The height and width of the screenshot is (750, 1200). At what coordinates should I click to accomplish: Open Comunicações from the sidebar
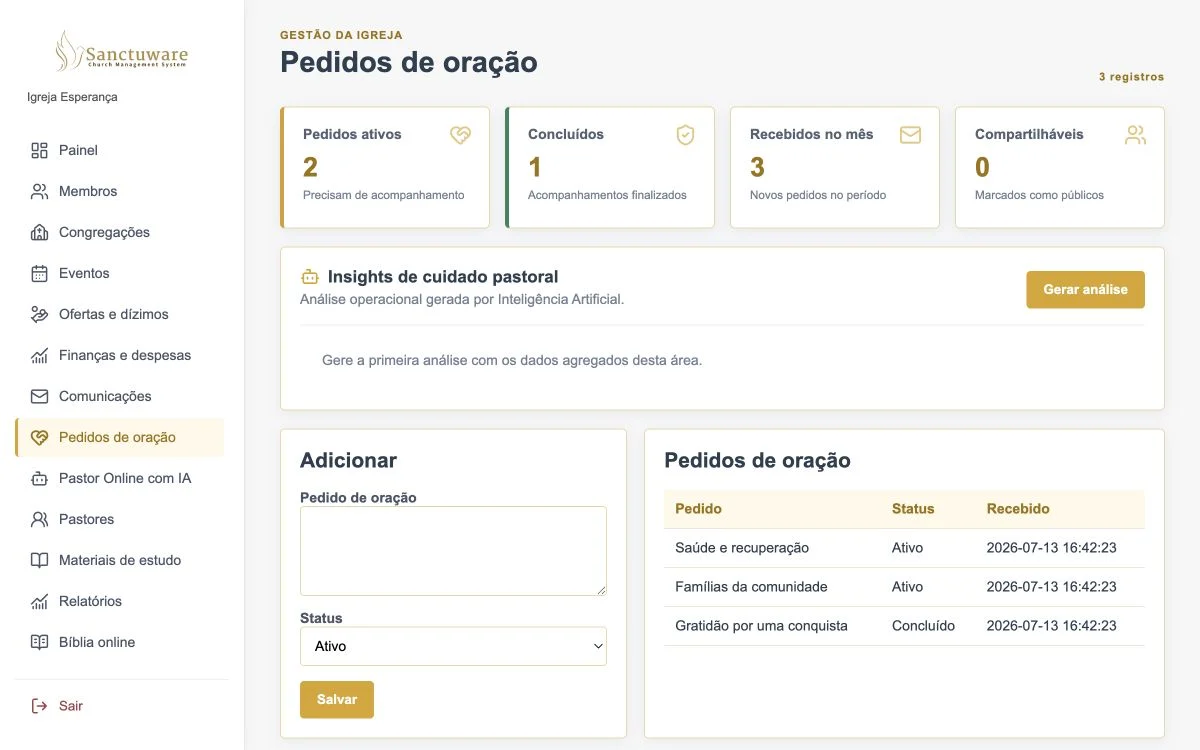(119, 396)
